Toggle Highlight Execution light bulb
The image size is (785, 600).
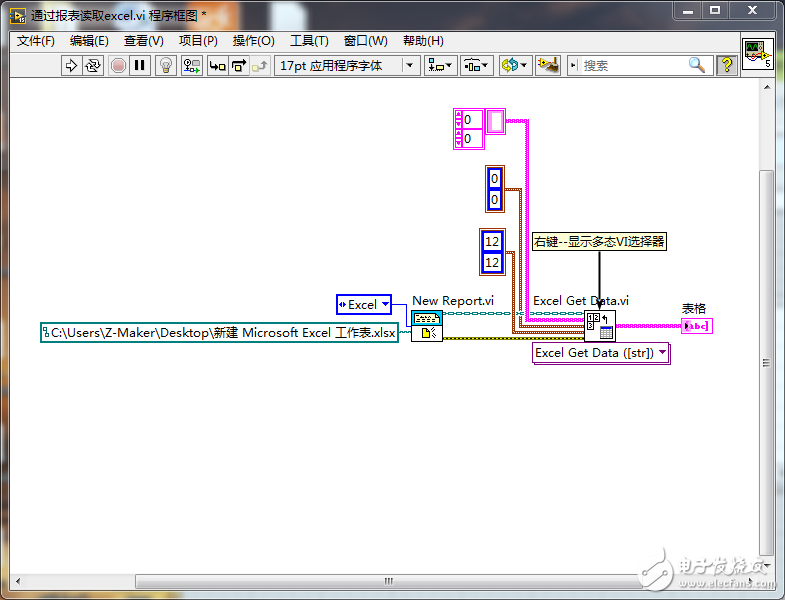click(x=166, y=66)
